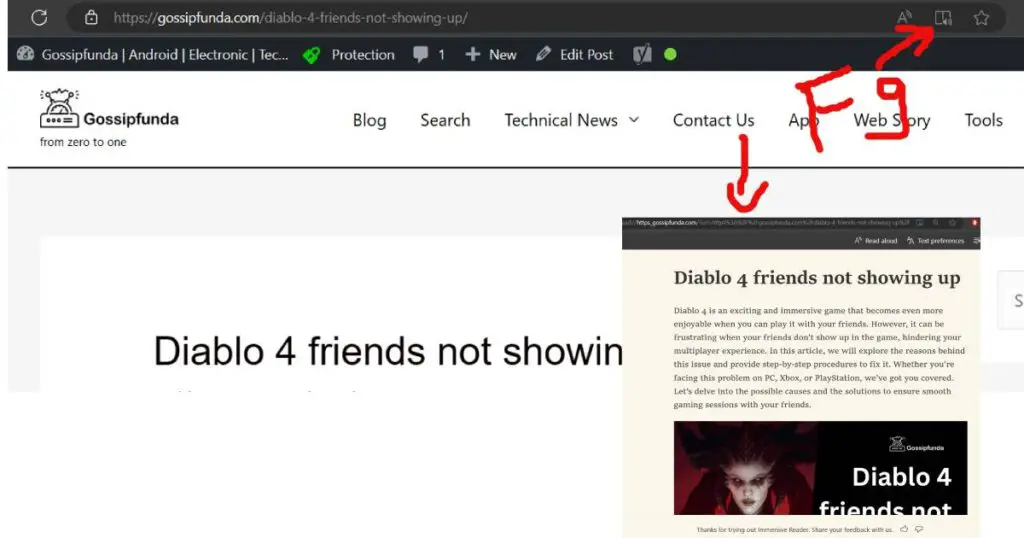This screenshot has height=538, width=1024.
Task: Click Gossipfunda site title text
Action: [131, 119]
